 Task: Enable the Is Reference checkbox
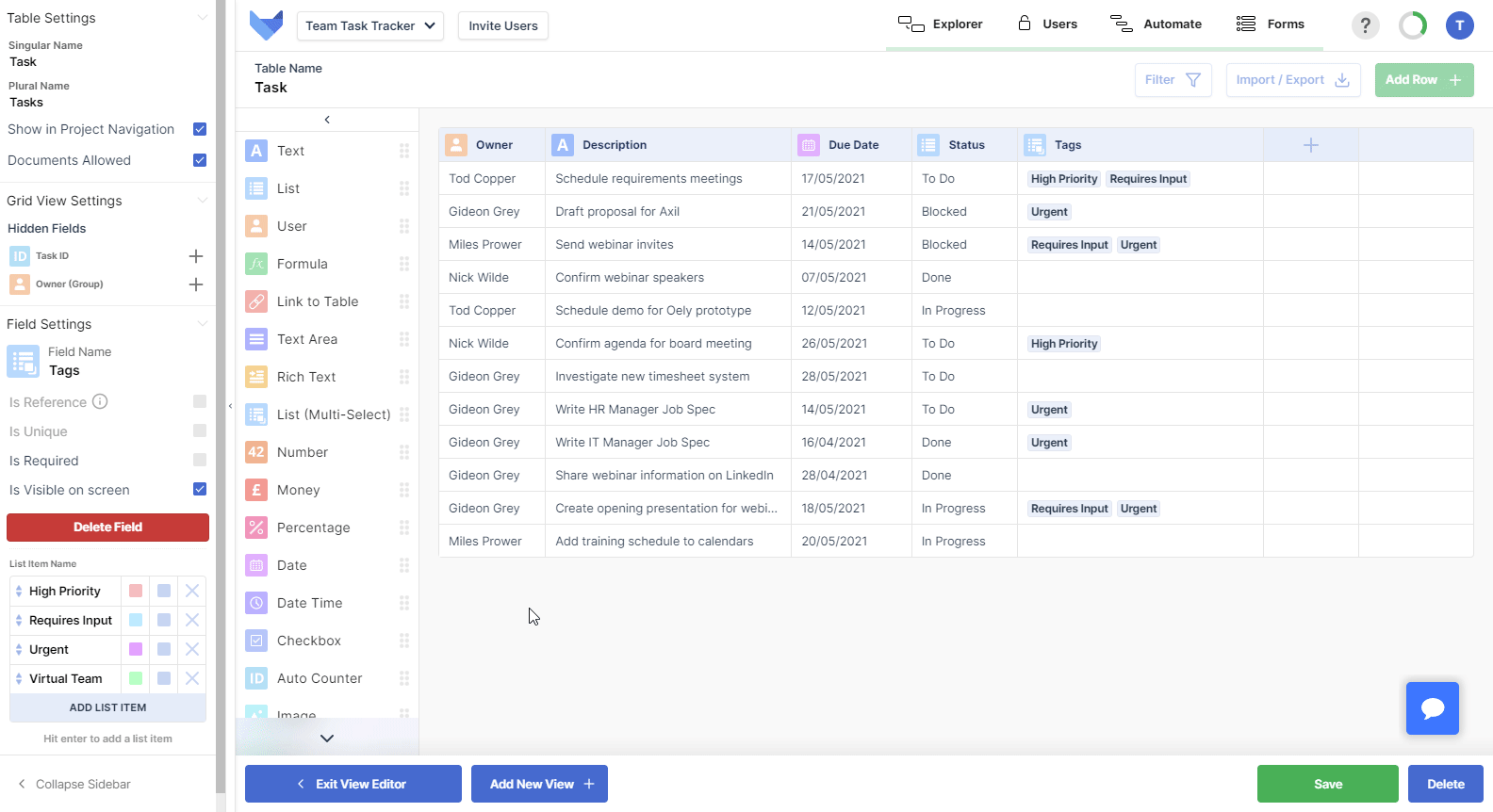[x=200, y=401]
